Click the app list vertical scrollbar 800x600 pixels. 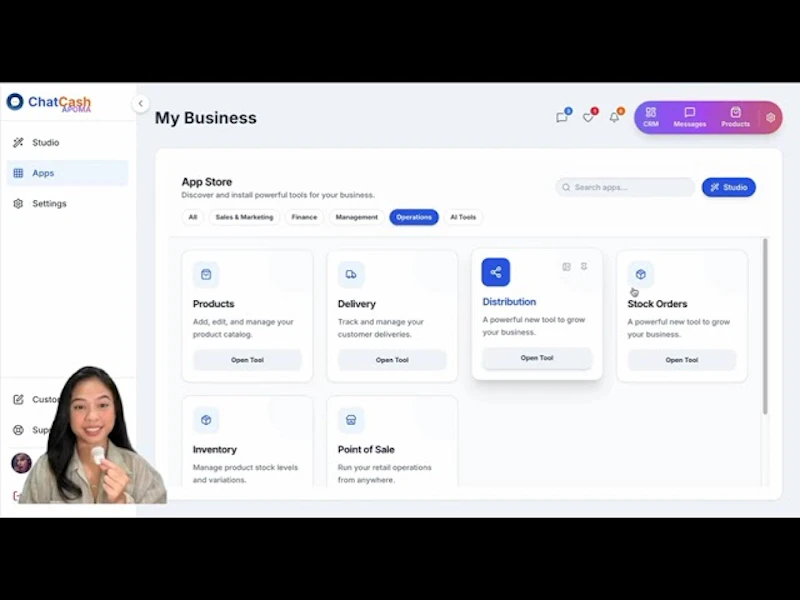coord(765,327)
